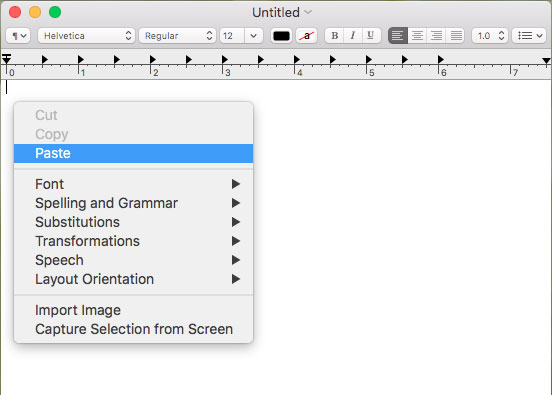
Task: Choose Capture Selection from Screen
Action: 133,329
